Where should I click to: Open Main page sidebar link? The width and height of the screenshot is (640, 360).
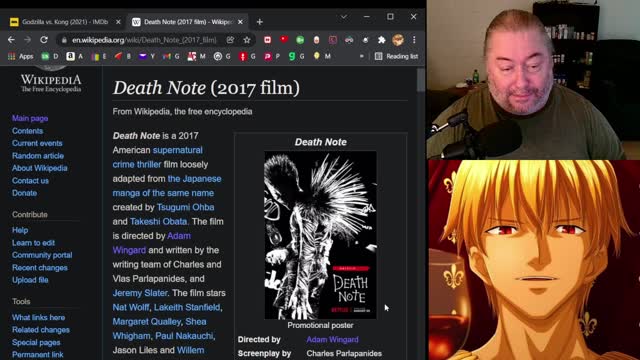pyautogui.click(x=30, y=118)
